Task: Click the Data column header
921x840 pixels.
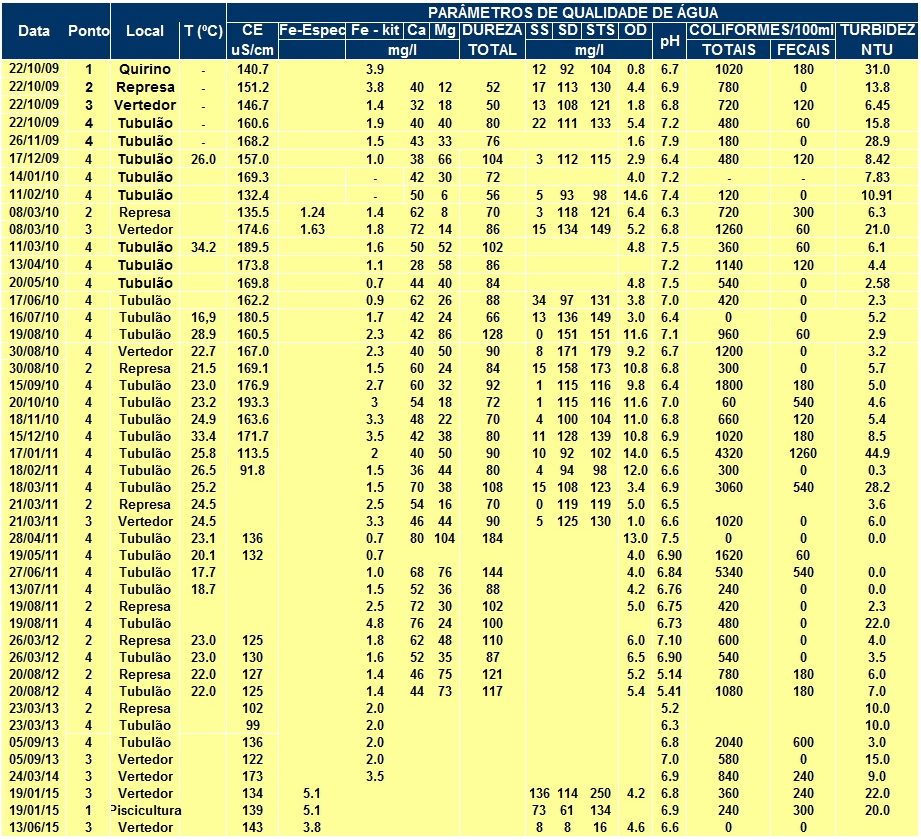Action: pyautogui.click(x=34, y=31)
